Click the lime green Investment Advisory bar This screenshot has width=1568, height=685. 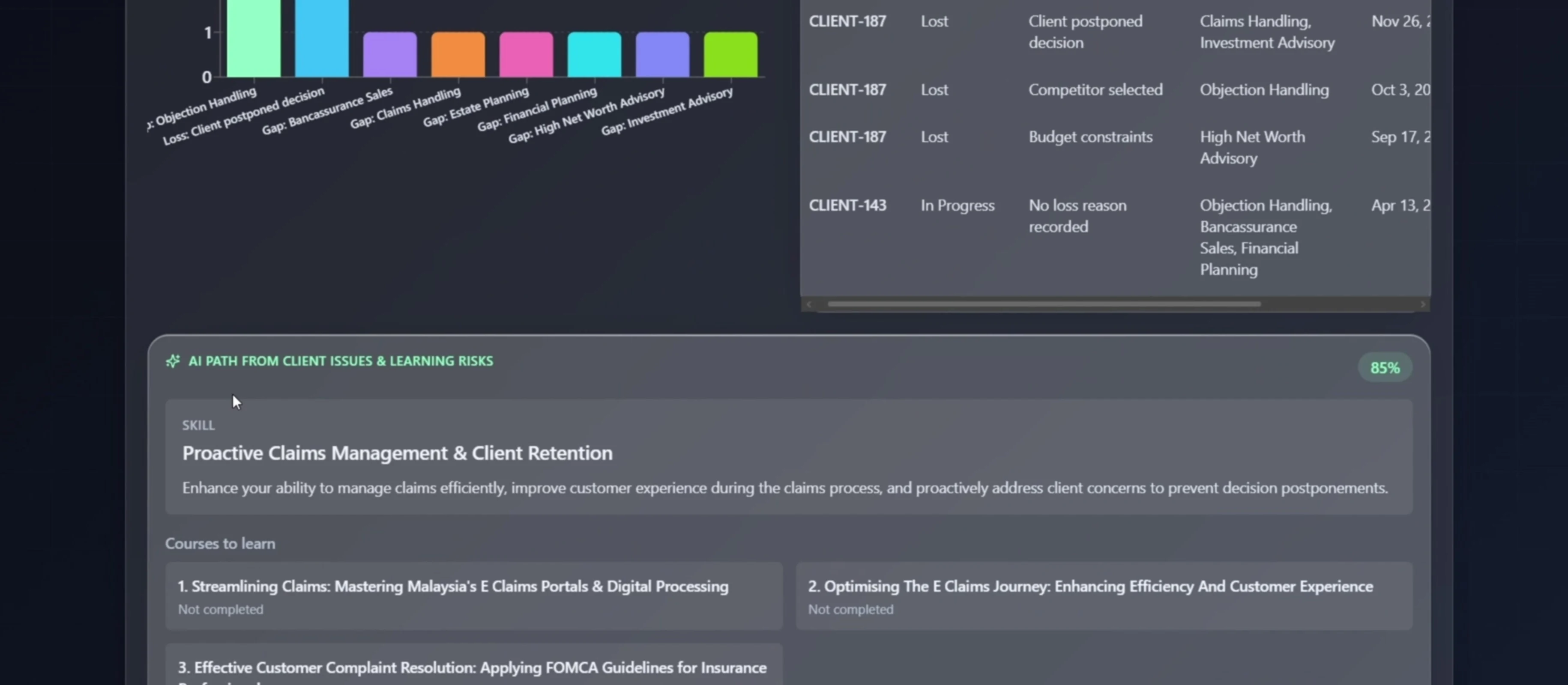(731, 55)
